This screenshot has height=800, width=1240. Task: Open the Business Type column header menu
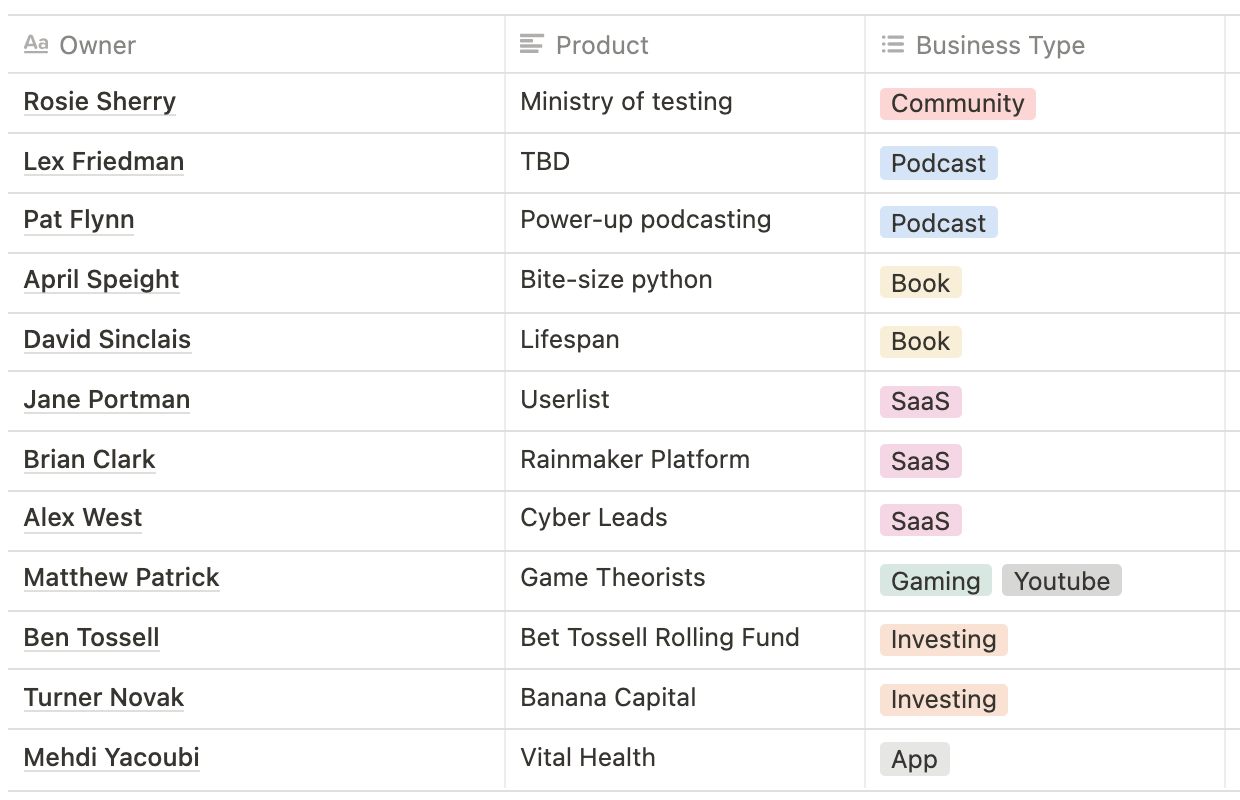[x=1045, y=44]
